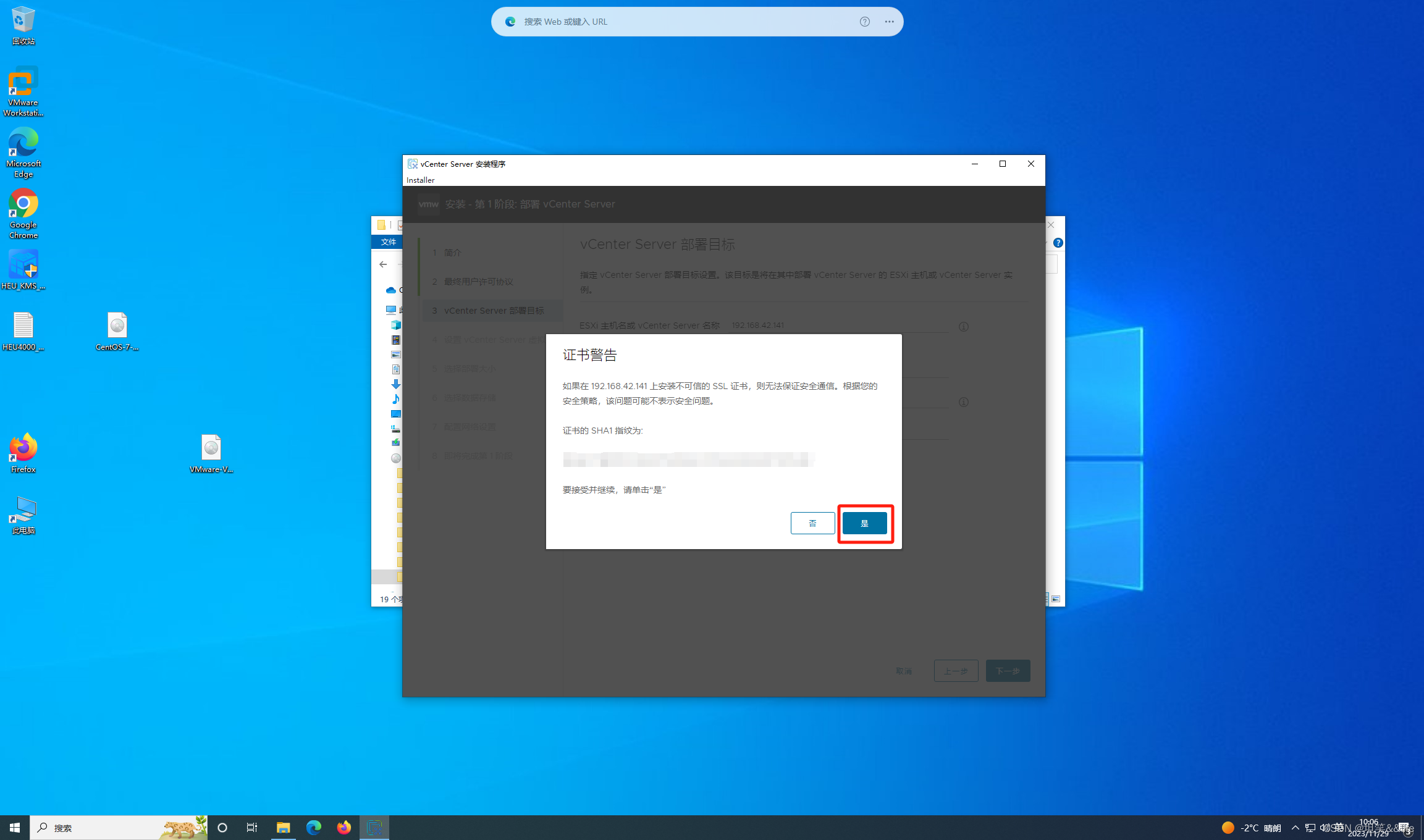
Task: Open VMware Workstation desktop shortcut
Action: pos(23,92)
